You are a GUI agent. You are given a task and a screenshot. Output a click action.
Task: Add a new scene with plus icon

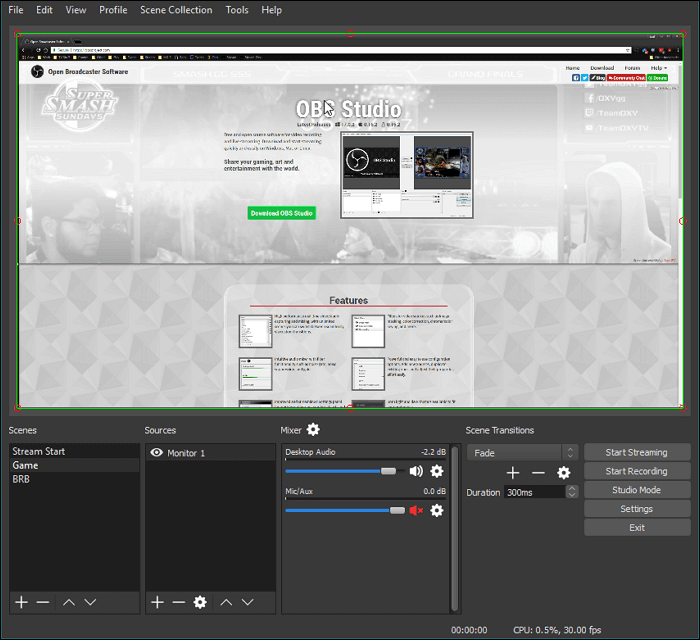click(x=21, y=602)
